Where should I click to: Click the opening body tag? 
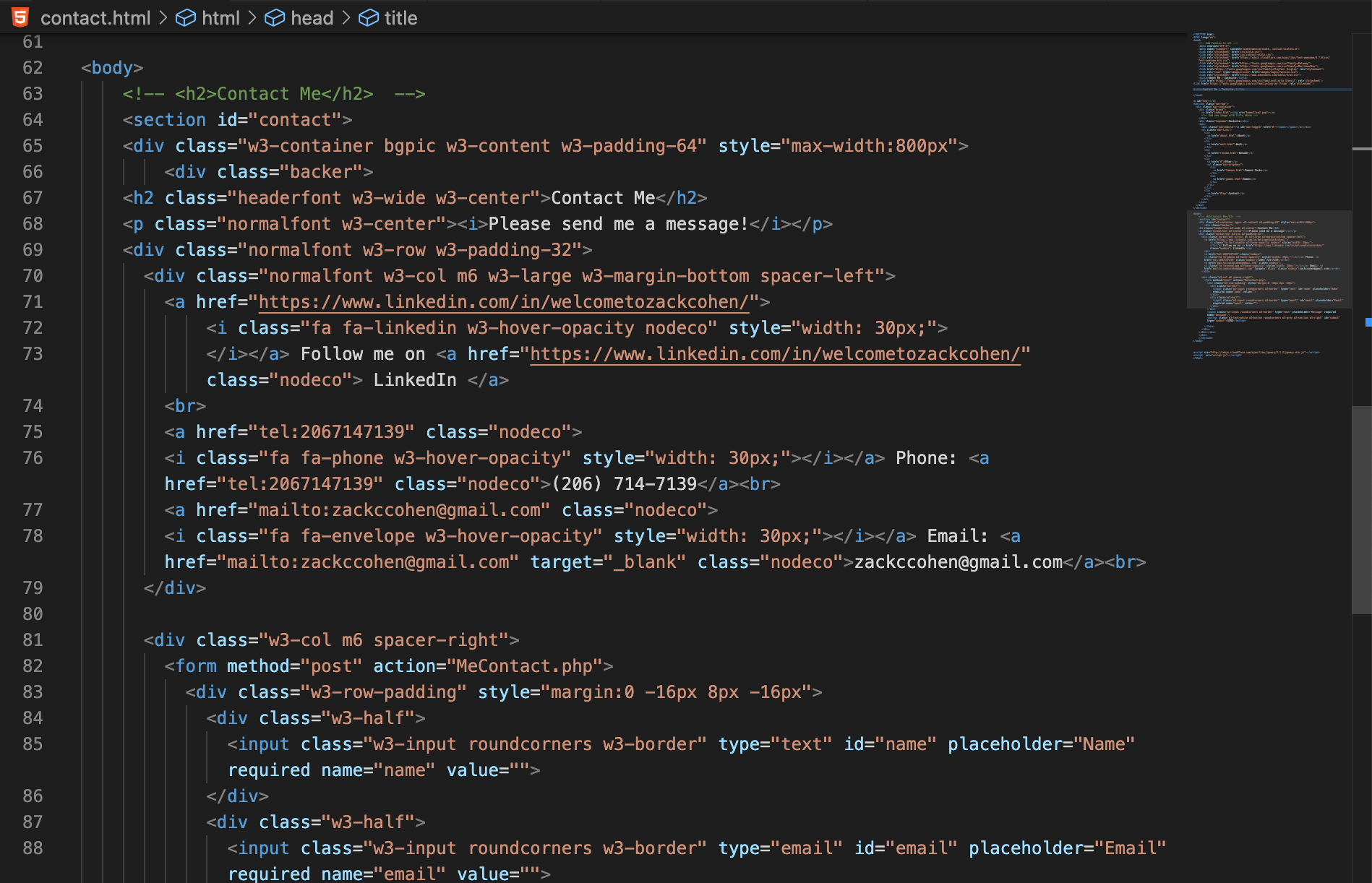[112, 68]
